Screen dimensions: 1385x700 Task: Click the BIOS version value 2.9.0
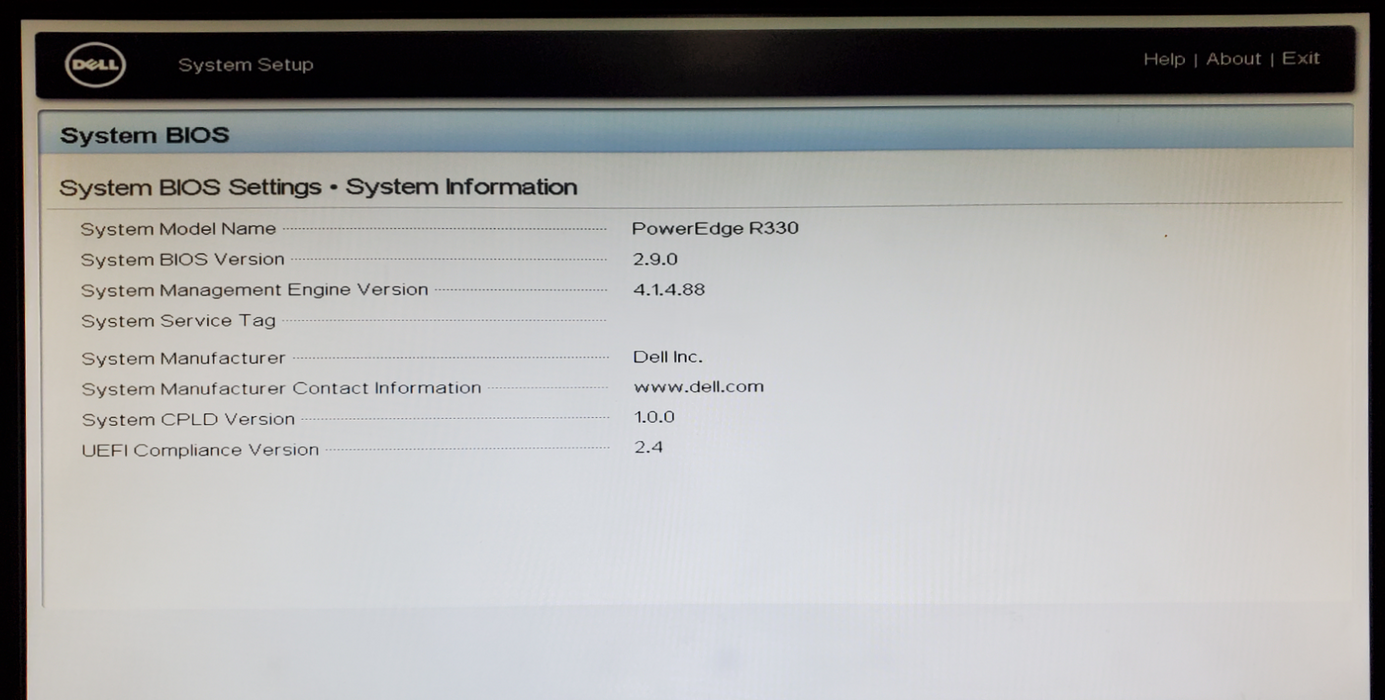(655, 259)
